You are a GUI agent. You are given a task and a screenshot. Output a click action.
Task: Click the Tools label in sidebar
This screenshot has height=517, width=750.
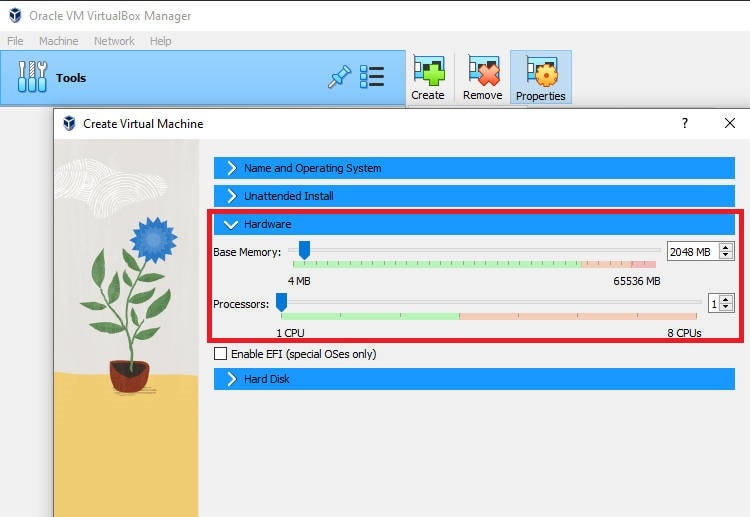pyautogui.click(x=71, y=77)
